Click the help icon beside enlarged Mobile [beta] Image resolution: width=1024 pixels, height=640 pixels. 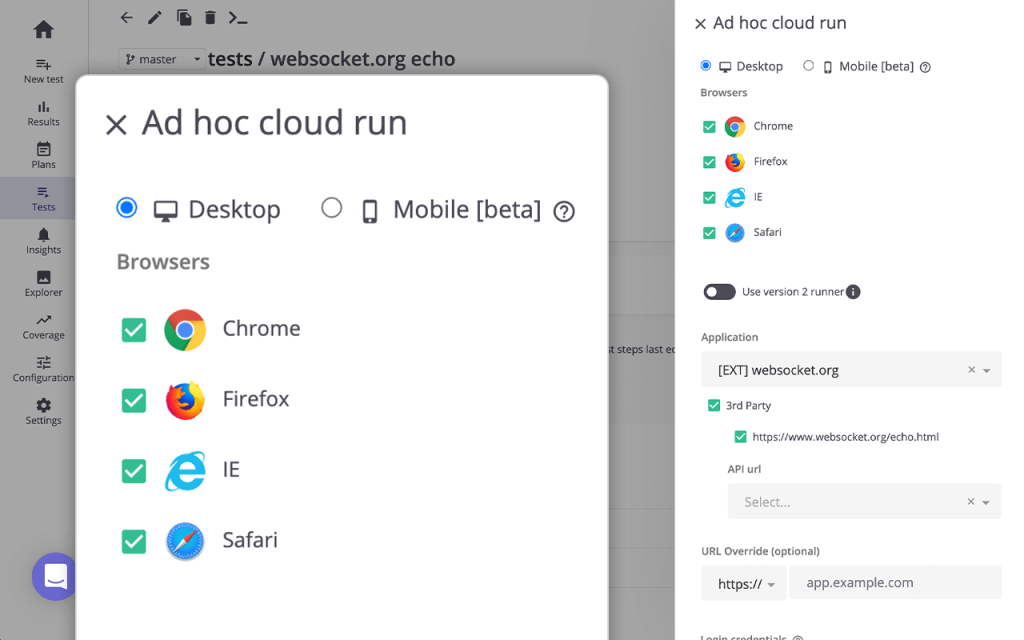pos(564,212)
